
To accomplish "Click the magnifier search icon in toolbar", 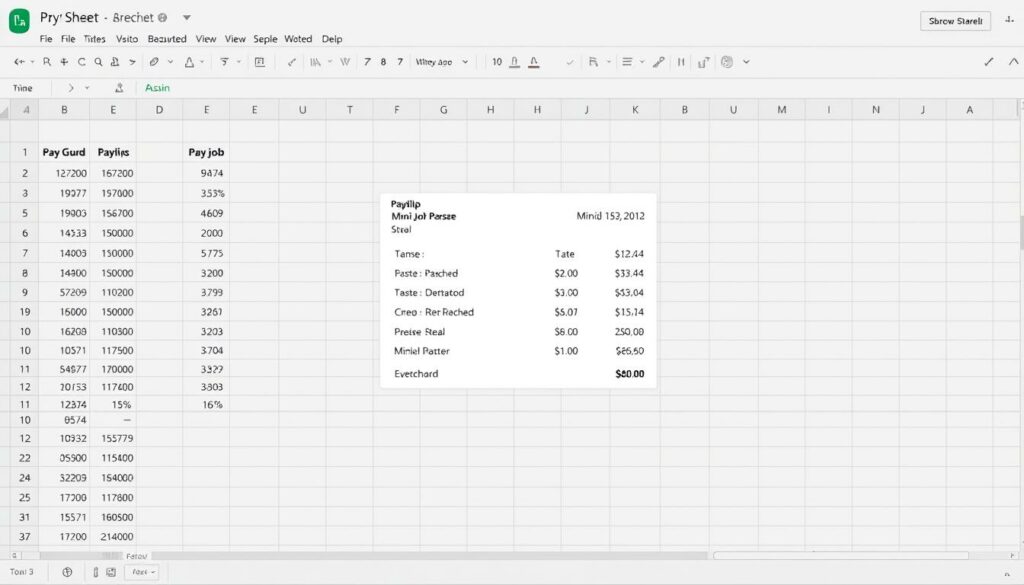I will [98, 62].
